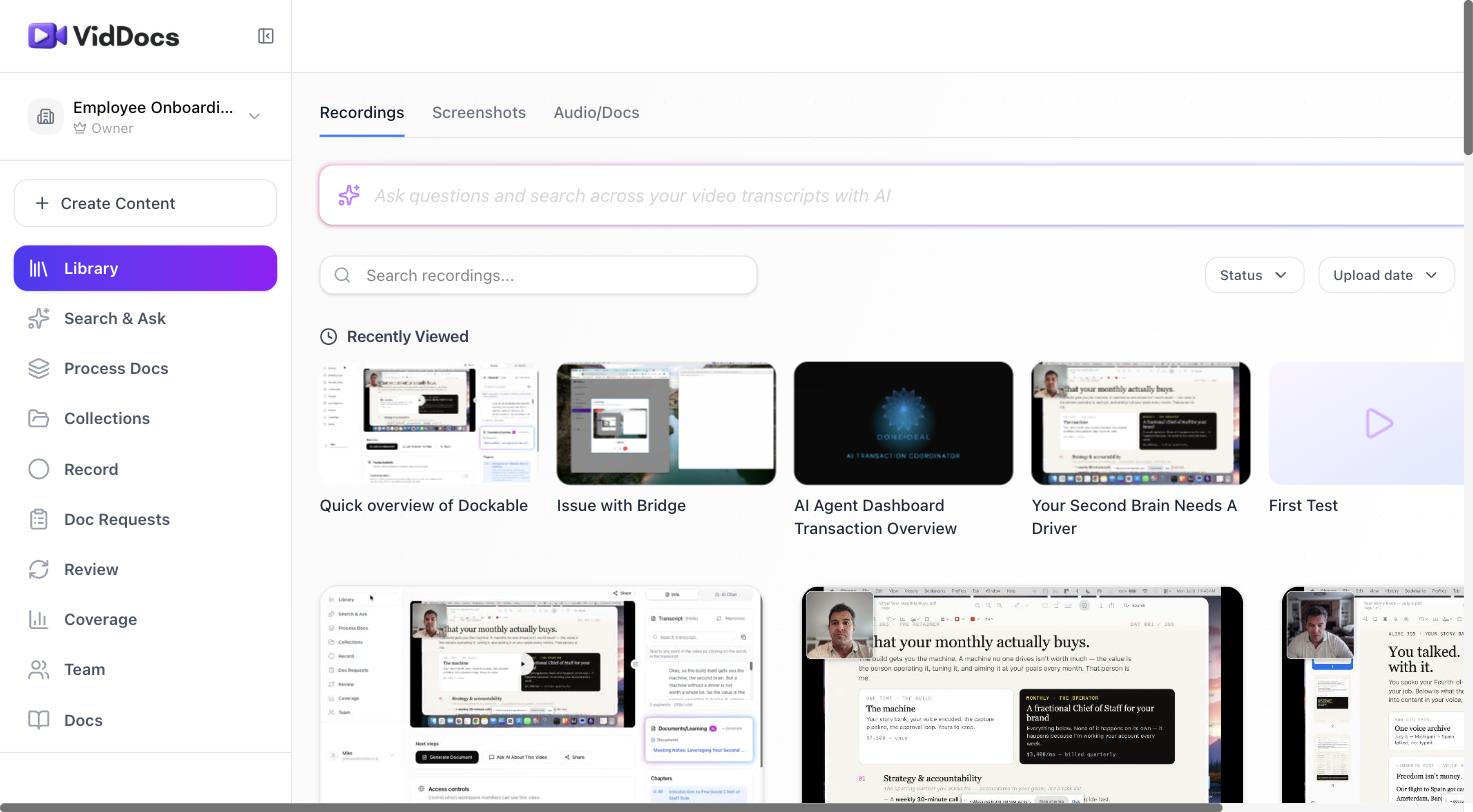Open the first large recording card
Image resolution: width=1473 pixels, height=812 pixels.
(541, 694)
